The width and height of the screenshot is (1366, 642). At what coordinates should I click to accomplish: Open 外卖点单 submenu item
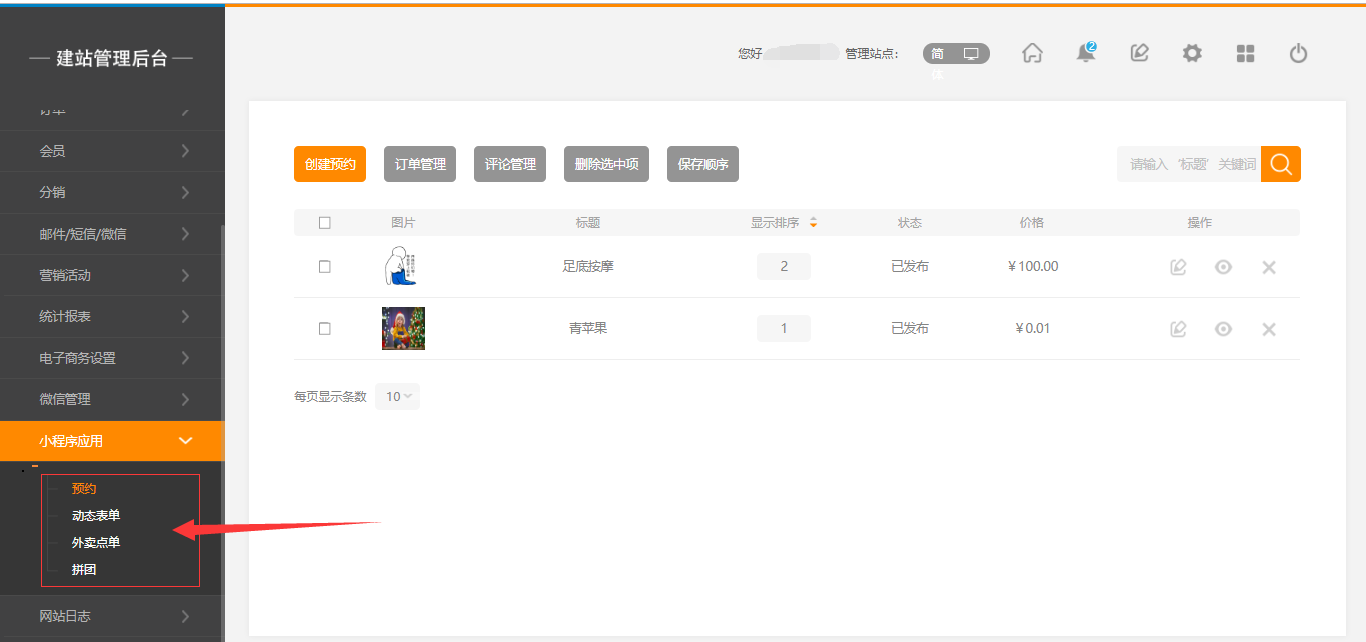pyautogui.click(x=96, y=543)
